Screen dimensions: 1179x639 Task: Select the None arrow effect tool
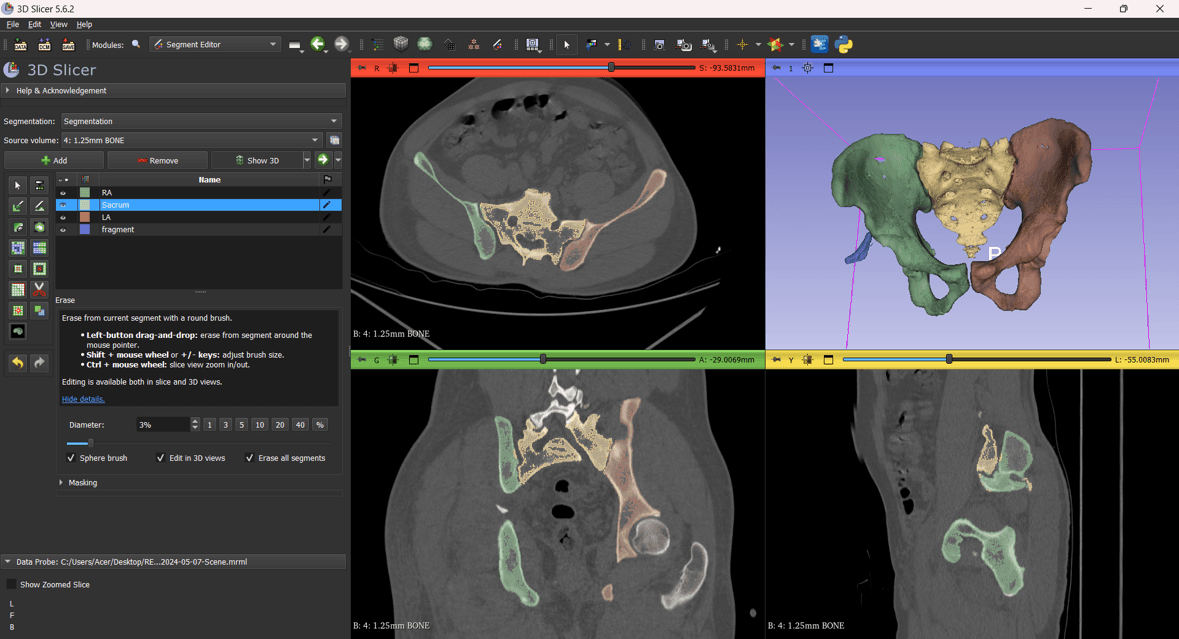[18, 184]
